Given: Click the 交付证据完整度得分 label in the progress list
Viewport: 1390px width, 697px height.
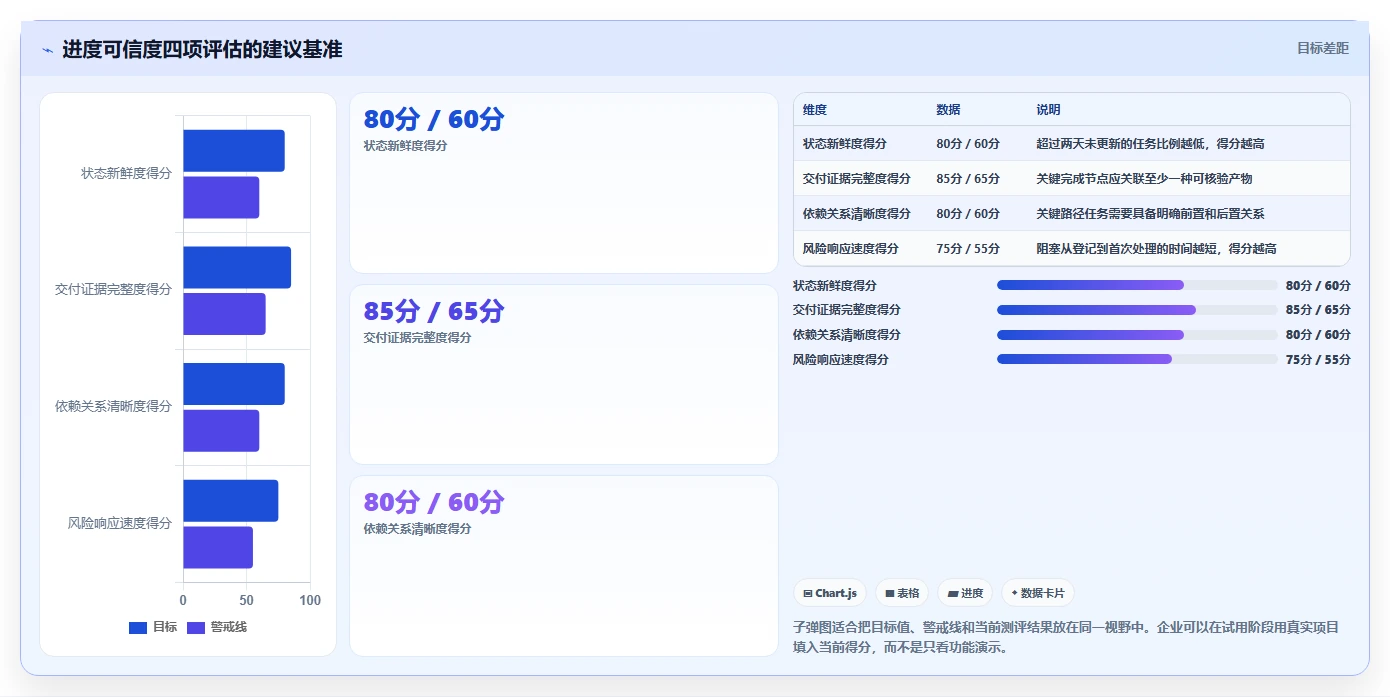Looking at the screenshot, I should [x=847, y=310].
